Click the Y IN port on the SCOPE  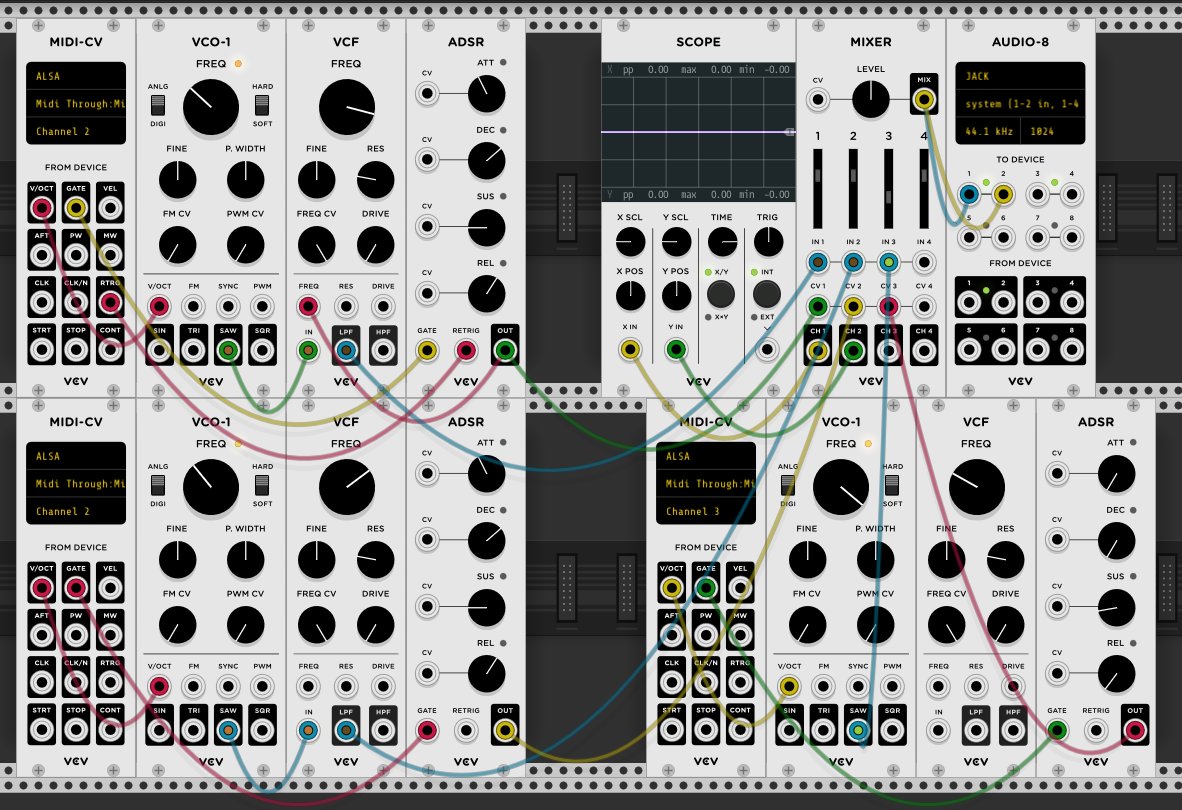coord(676,349)
